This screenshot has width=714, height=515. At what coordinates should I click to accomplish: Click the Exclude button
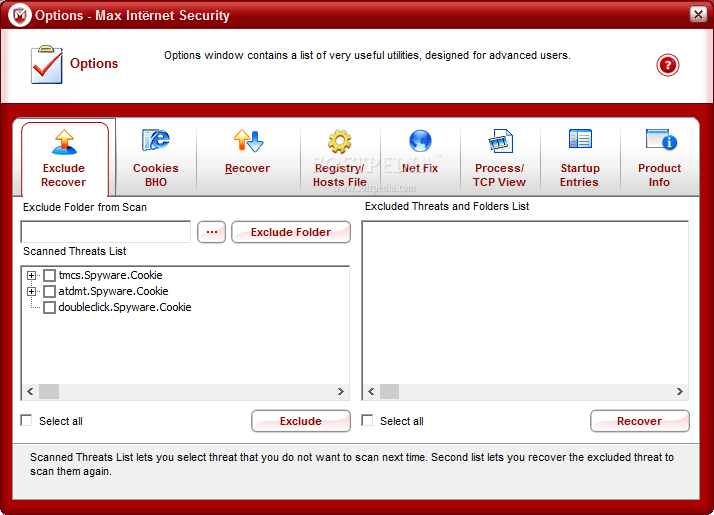301,421
